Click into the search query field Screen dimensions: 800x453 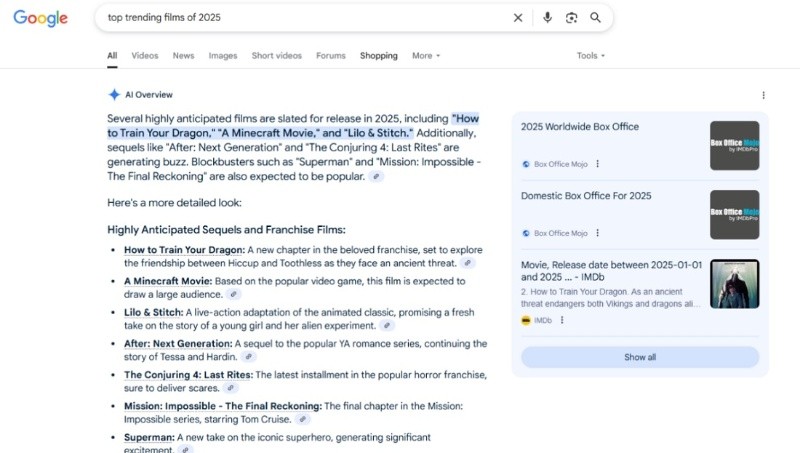[x=306, y=17]
